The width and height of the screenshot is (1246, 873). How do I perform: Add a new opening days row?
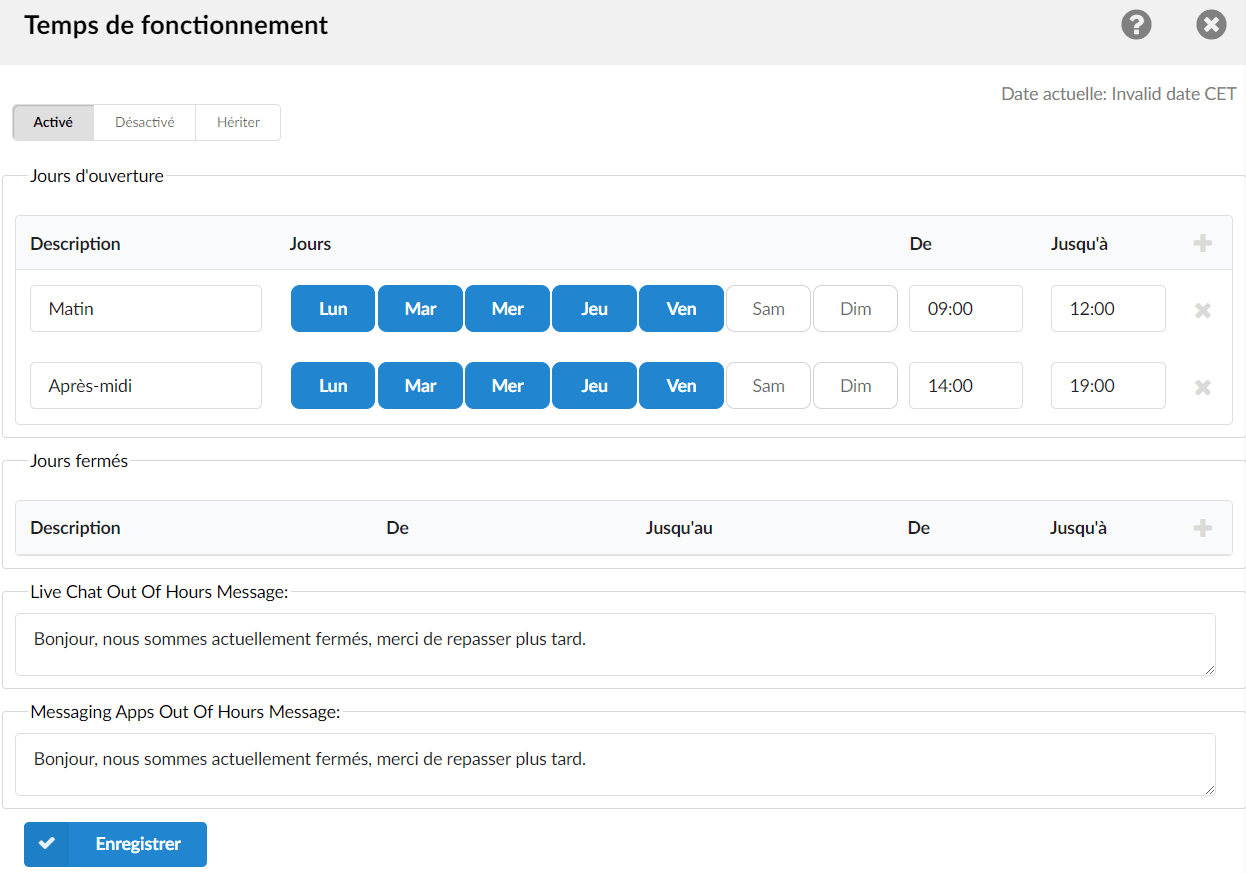pos(1203,244)
